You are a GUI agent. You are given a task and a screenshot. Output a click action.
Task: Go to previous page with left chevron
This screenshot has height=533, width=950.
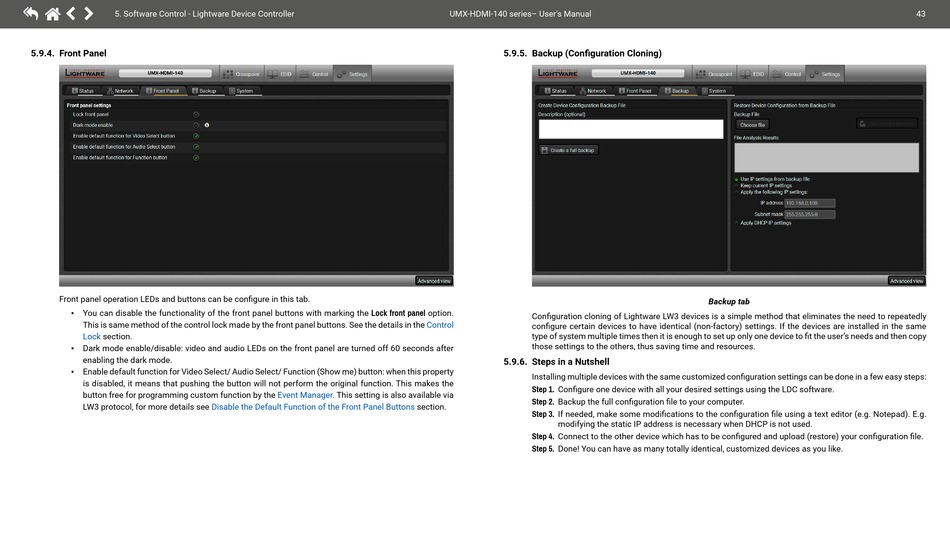click(71, 14)
